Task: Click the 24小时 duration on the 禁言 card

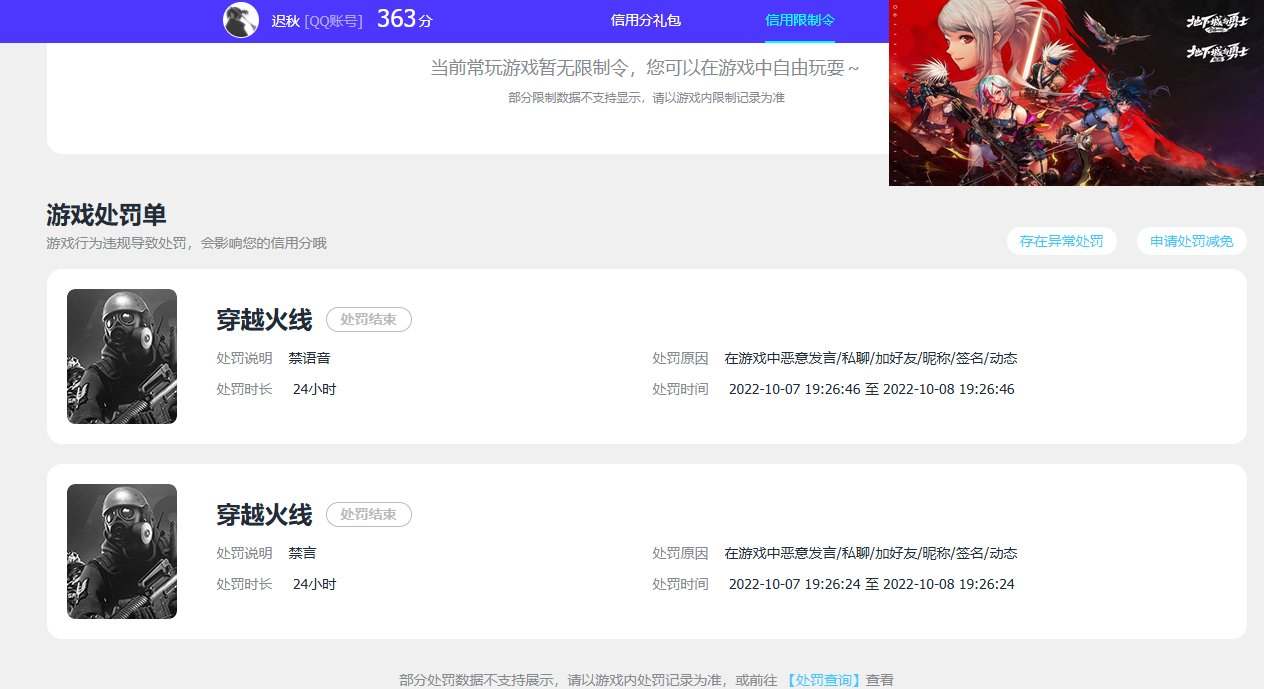Action: [314, 584]
